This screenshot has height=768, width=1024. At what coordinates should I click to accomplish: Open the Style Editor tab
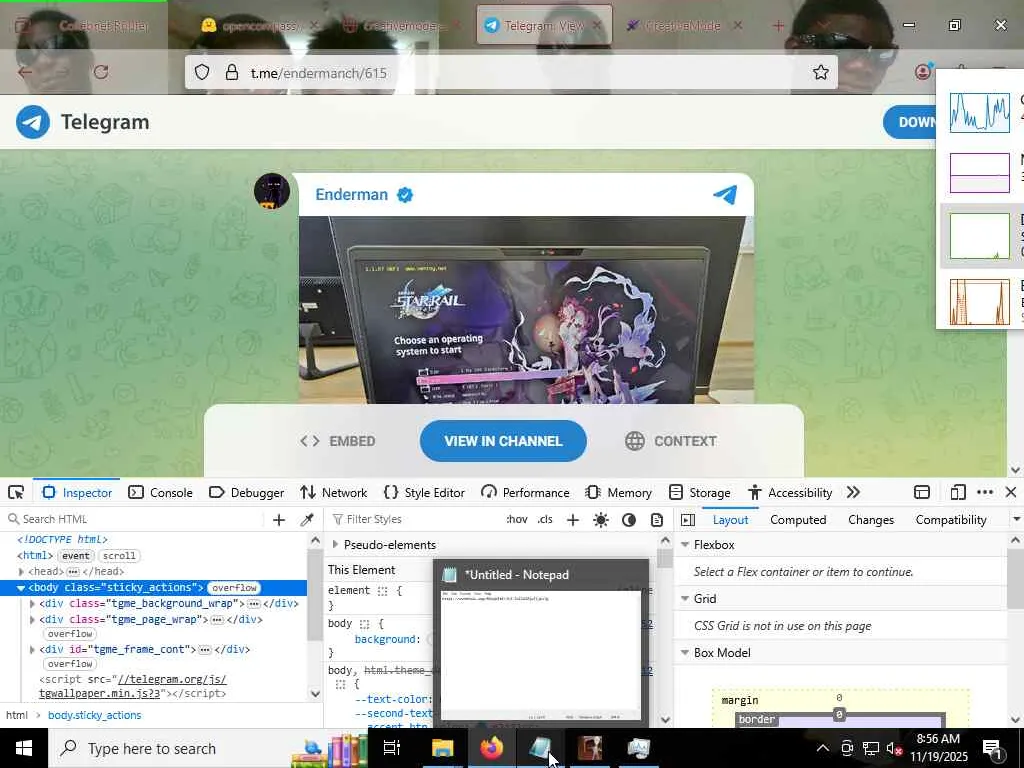coord(424,492)
